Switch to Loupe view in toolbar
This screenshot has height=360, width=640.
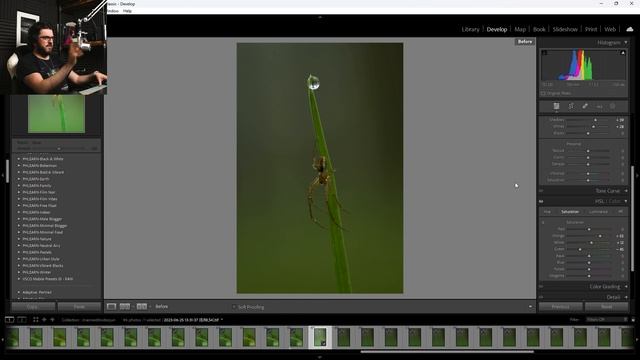click(x=111, y=307)
